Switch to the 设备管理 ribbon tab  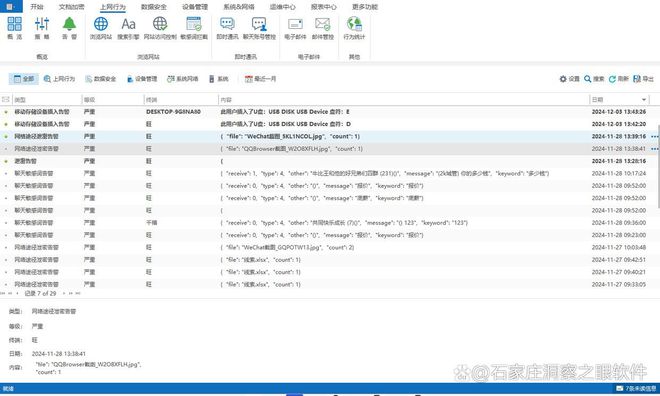point(195,7)
